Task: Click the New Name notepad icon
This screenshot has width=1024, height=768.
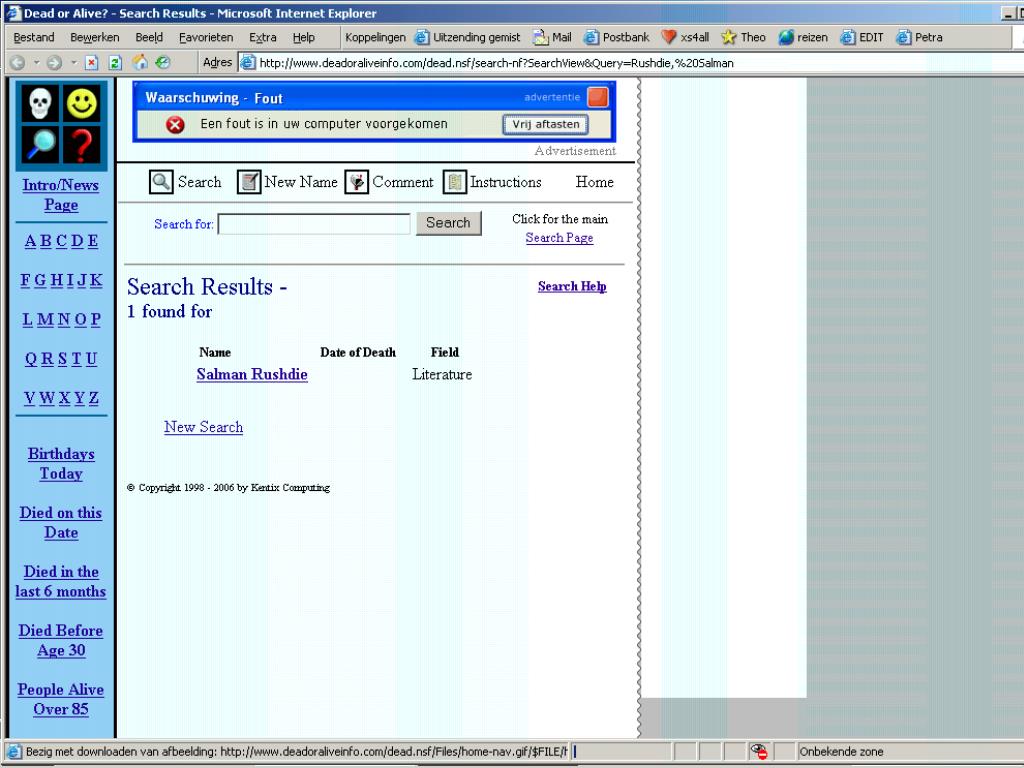Action: click(249, 182)
